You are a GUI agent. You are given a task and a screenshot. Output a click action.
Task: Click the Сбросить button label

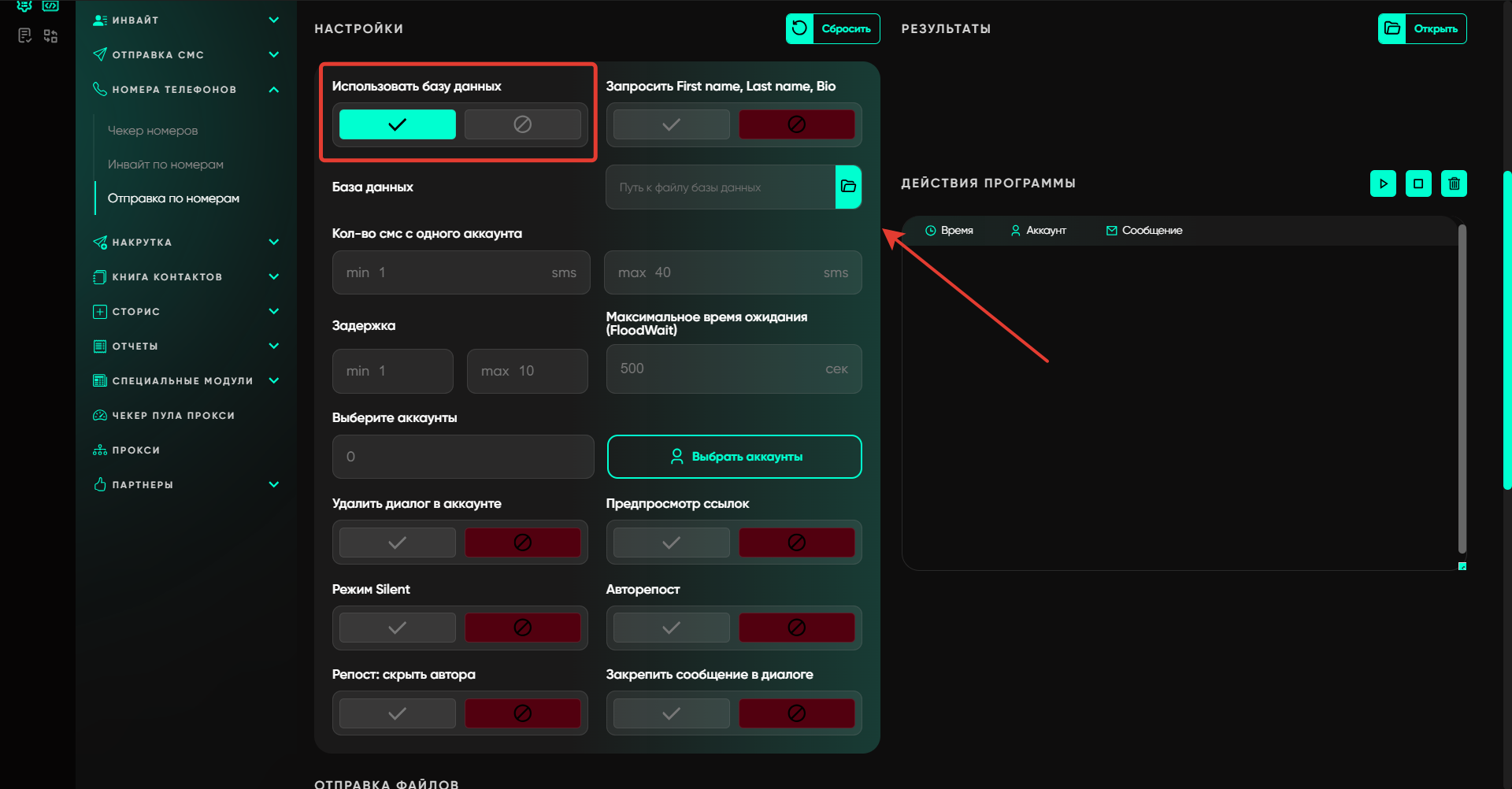click(846, 29)
